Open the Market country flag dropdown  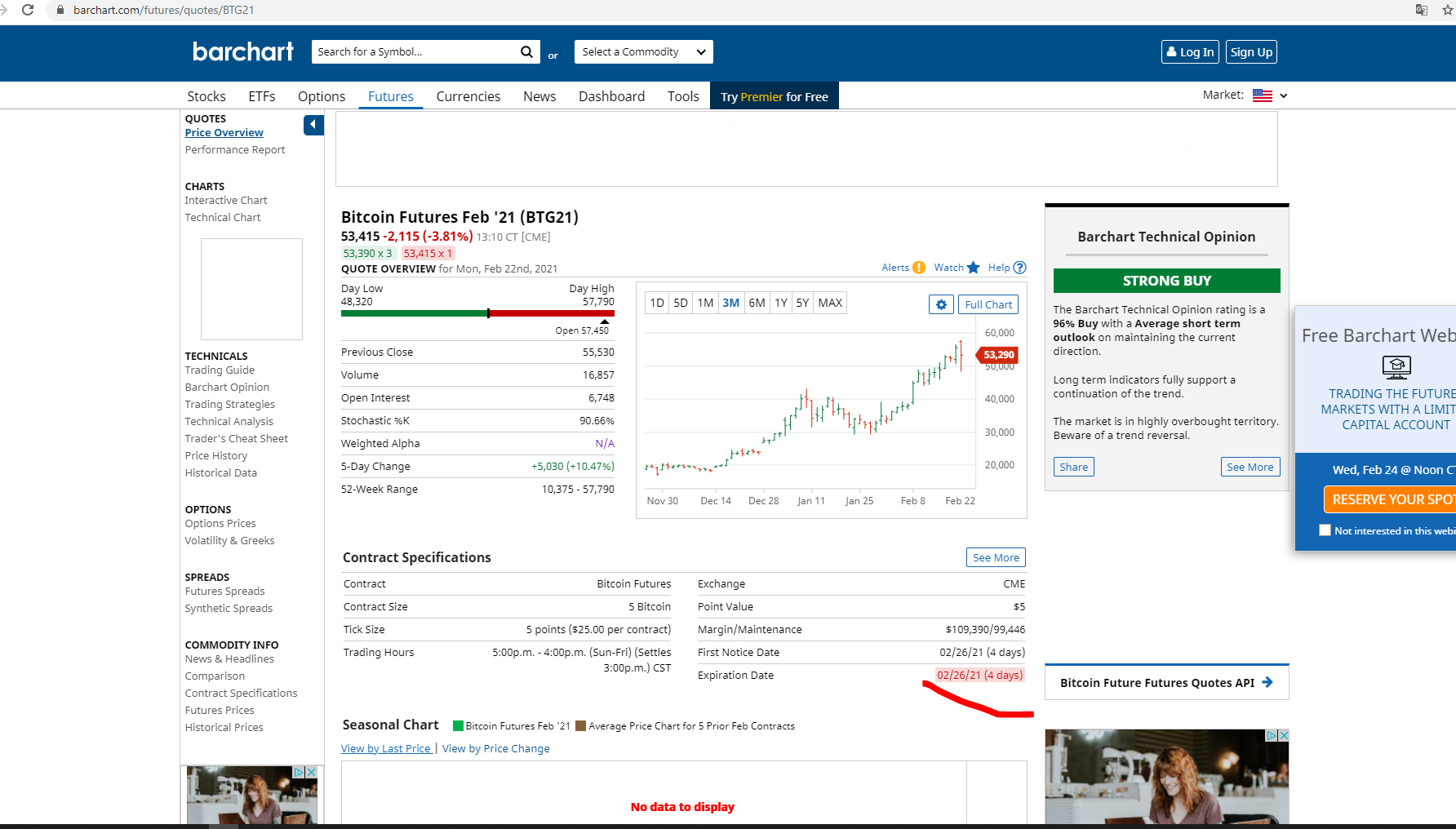pos(1263,95)
